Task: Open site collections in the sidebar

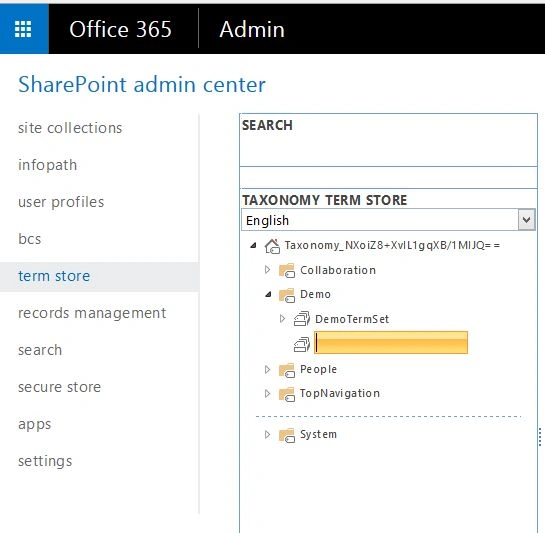Action: [70, 128]
